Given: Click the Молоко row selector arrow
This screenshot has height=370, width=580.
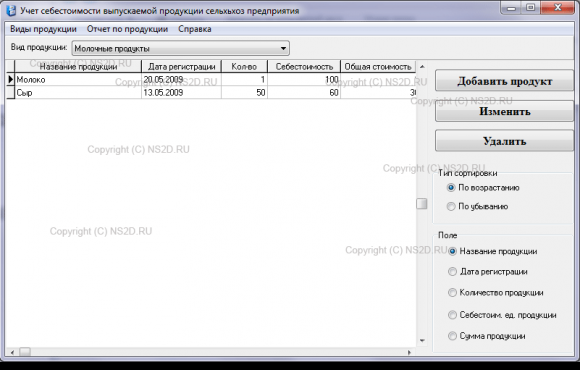Looking at the screenshot, I should click(10, 80).
